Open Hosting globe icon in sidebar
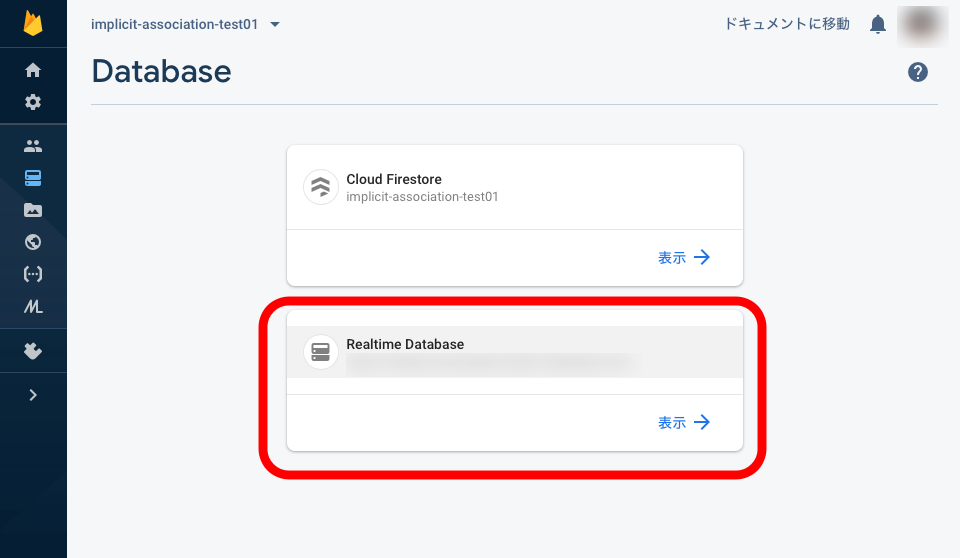The image size is (960, 558). (33, 242)
